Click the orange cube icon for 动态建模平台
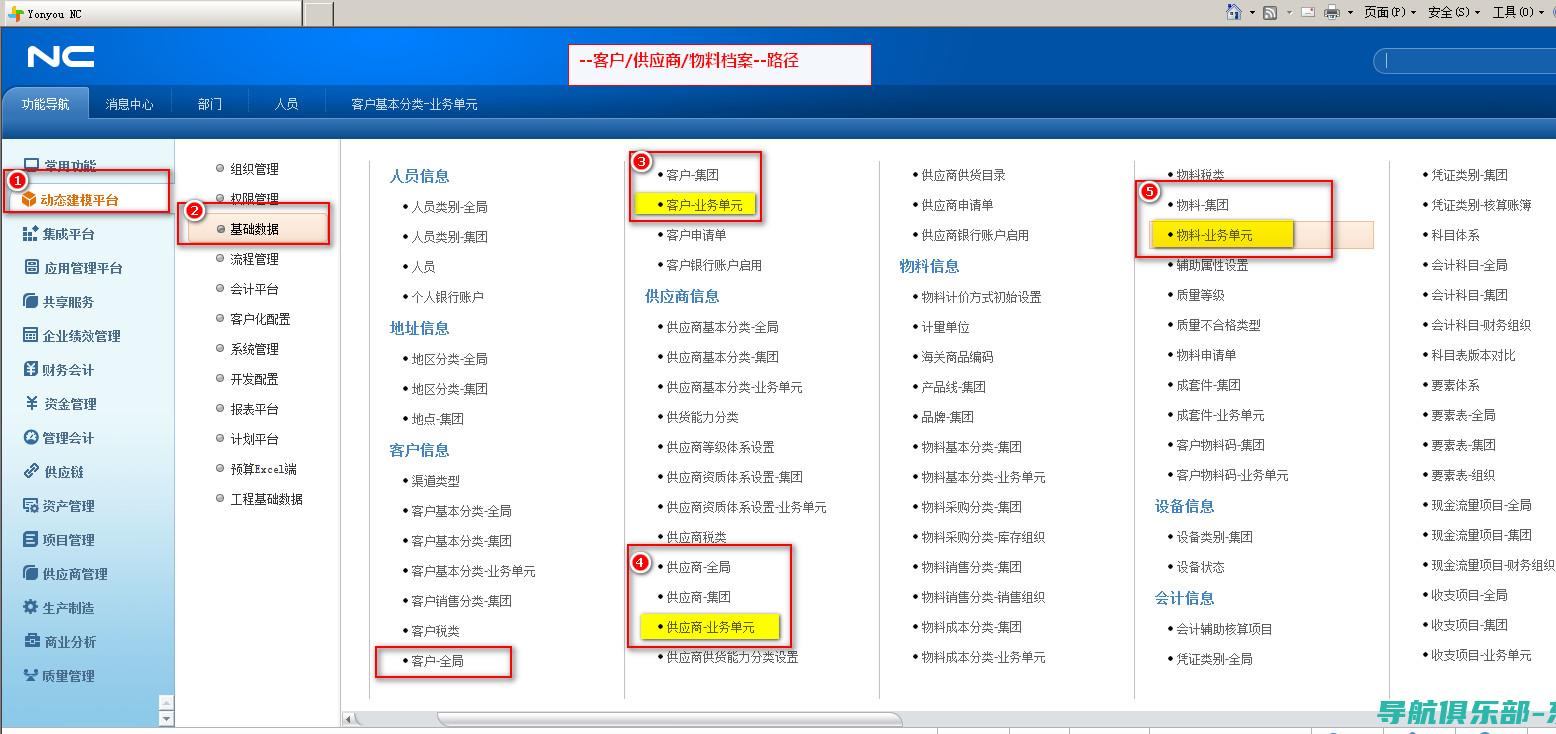The height and width of the screenshot is (734, 1556). coord(28,200)
